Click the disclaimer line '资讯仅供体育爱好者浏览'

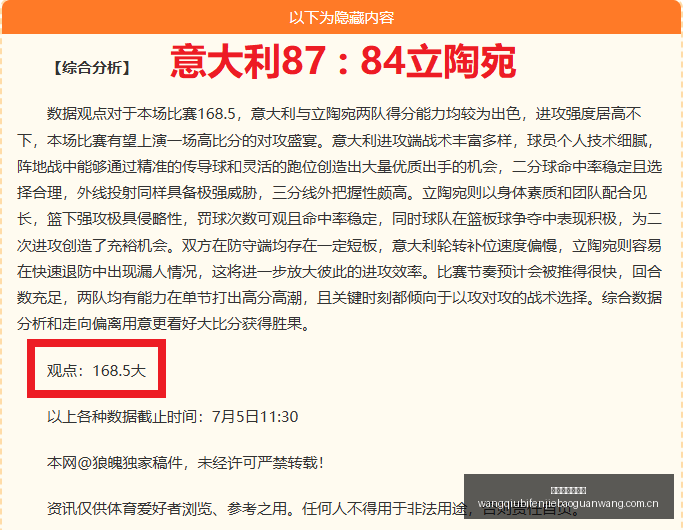[313, 509]
